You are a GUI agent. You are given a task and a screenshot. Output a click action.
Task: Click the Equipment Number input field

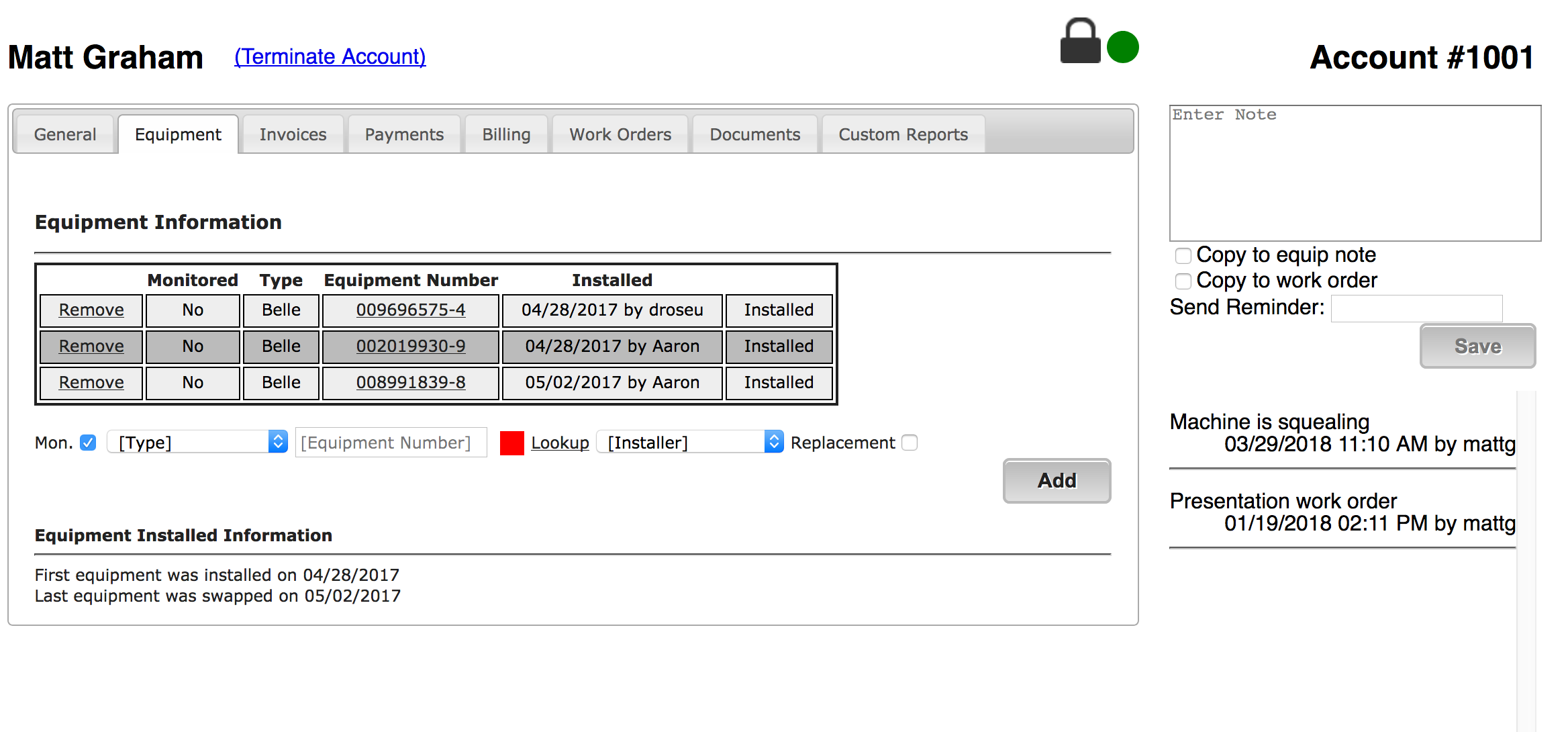pyautogui.click(x=391, y=443)
